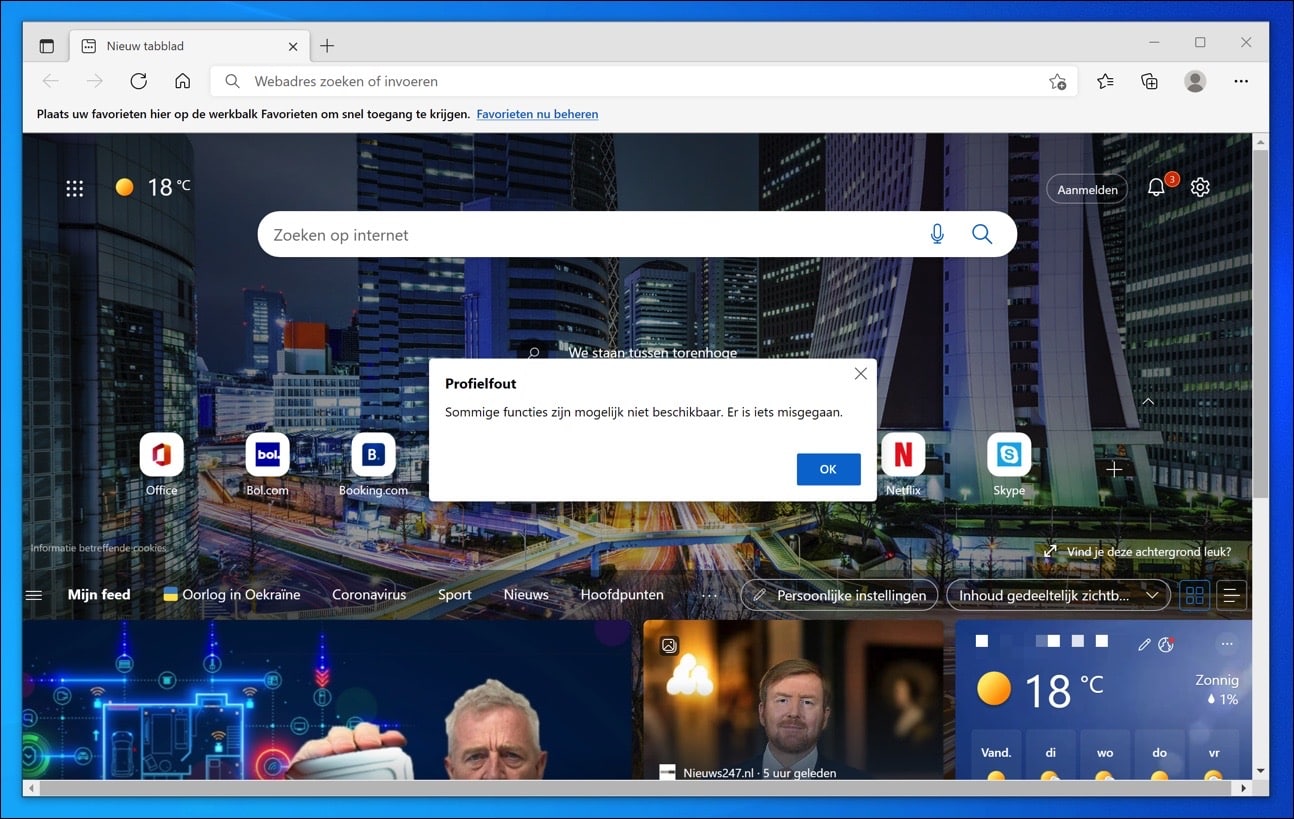Viewport: 1294px width, 819px height.
Task: Collapse quick links with chevron arrow
Action: point(1148,401)
